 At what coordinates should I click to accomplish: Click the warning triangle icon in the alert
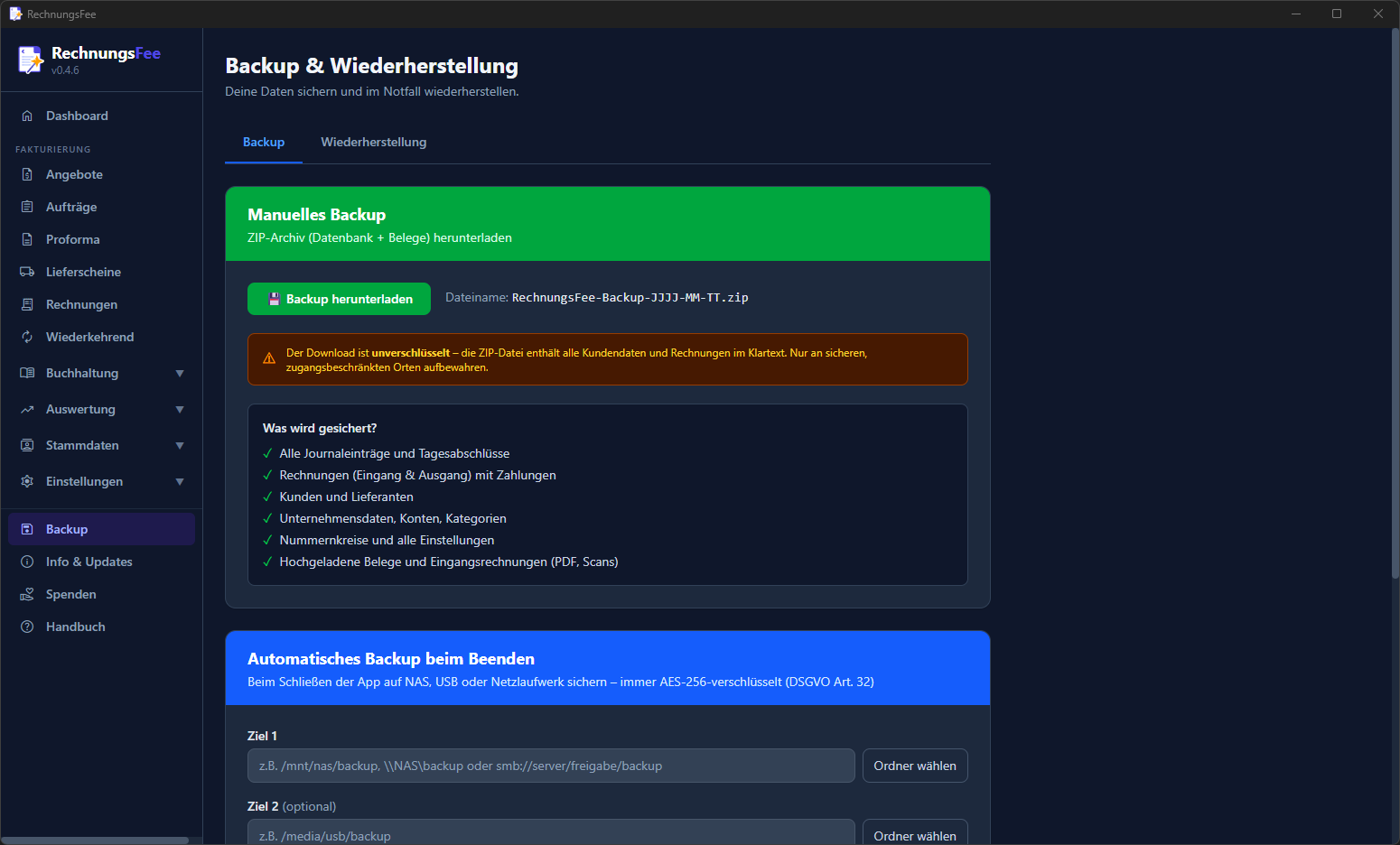coord(269,359)
